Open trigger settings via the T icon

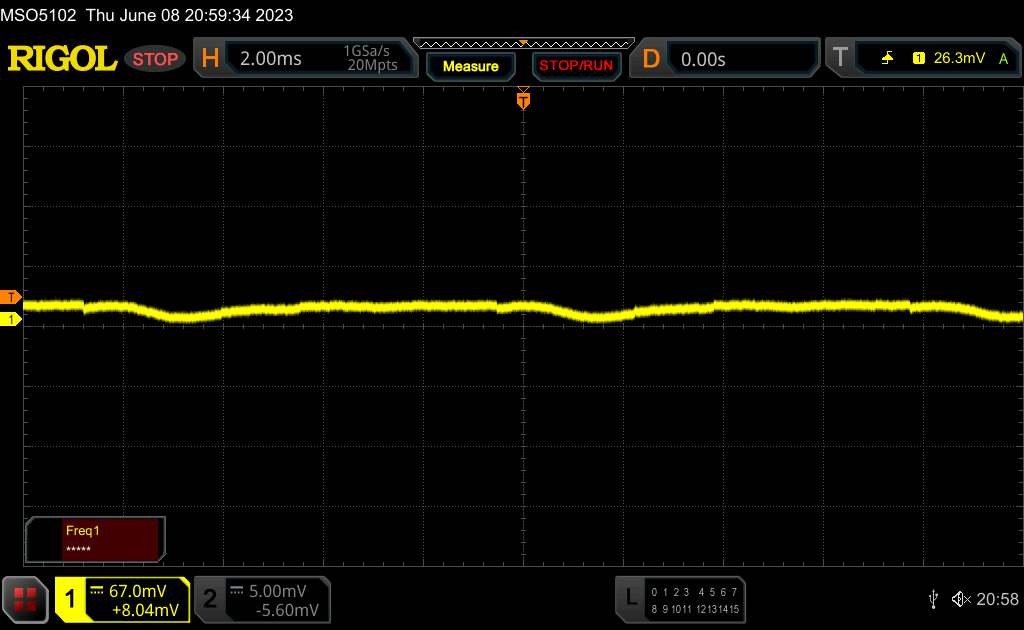(x=840, y=58)
